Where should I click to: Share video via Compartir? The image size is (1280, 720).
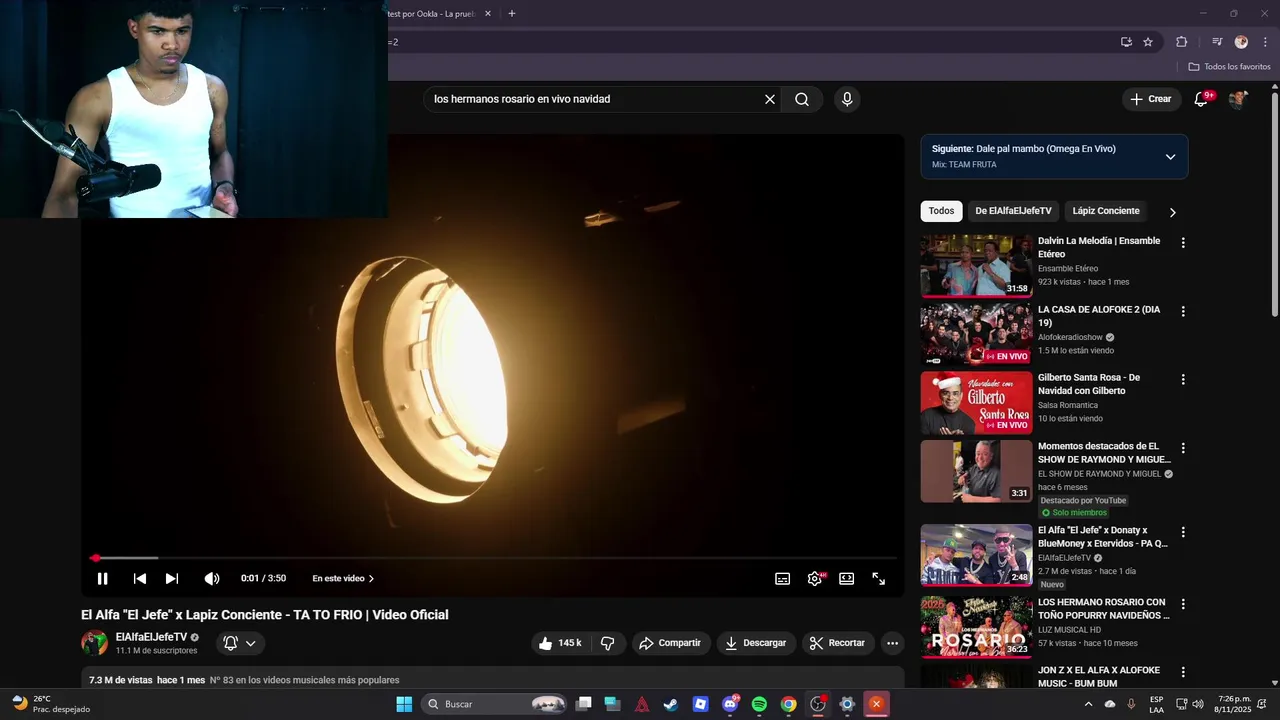pos(670,643)
